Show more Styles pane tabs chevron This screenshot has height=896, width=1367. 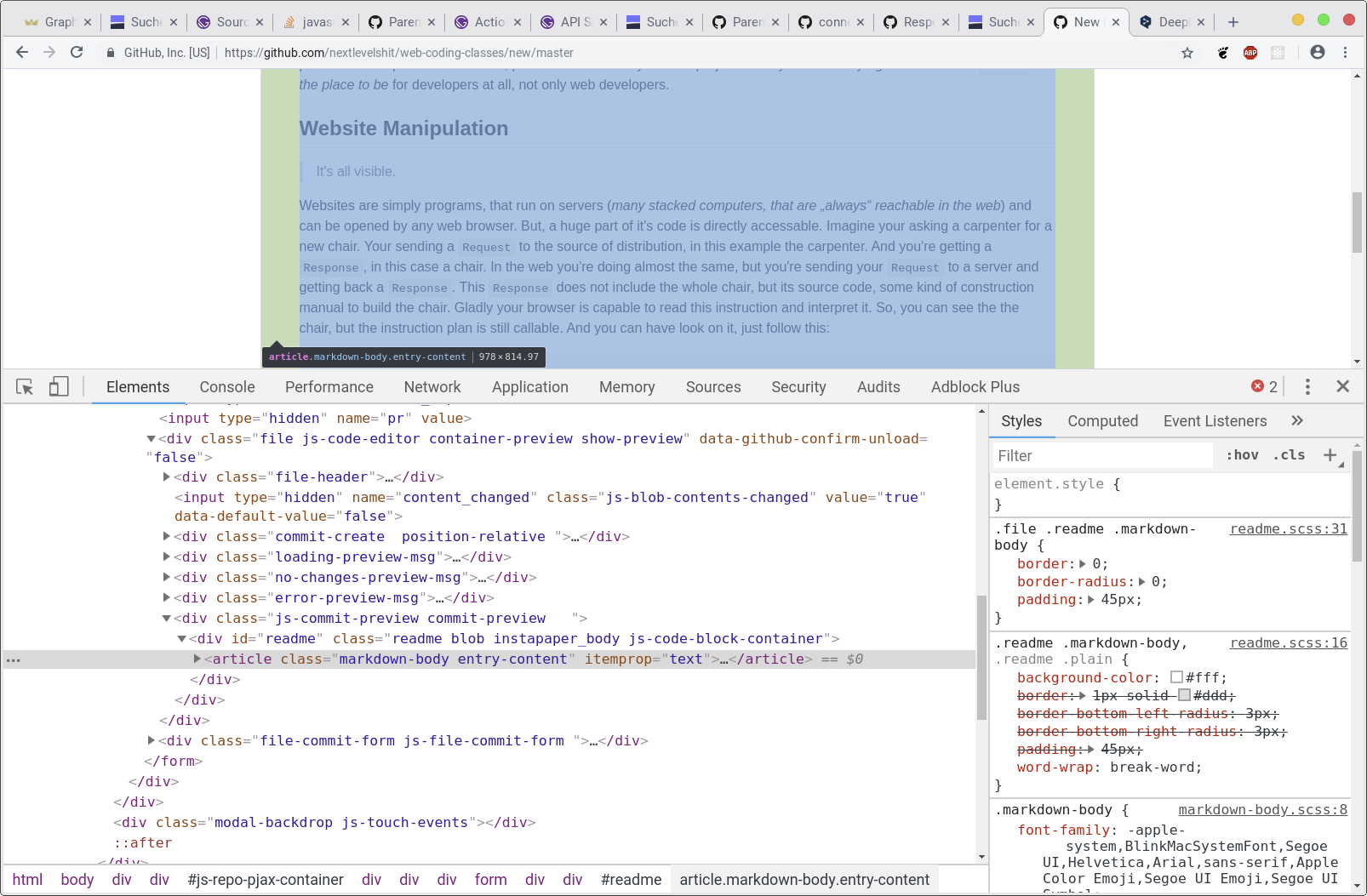1296,420
